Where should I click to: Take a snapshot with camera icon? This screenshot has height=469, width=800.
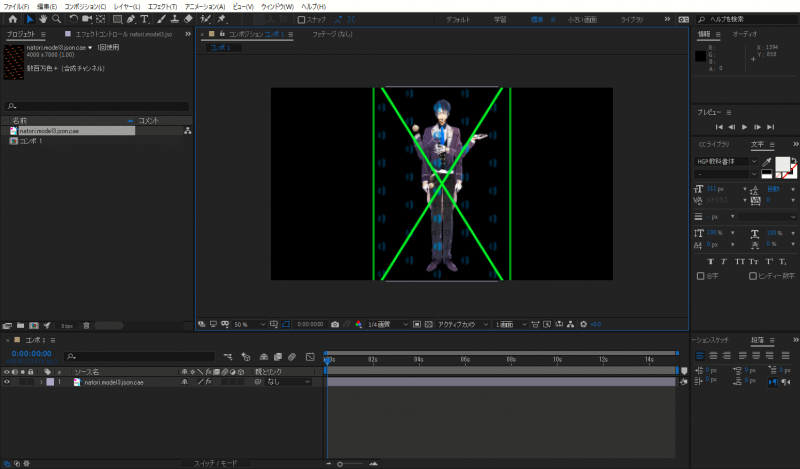[335, 325]
